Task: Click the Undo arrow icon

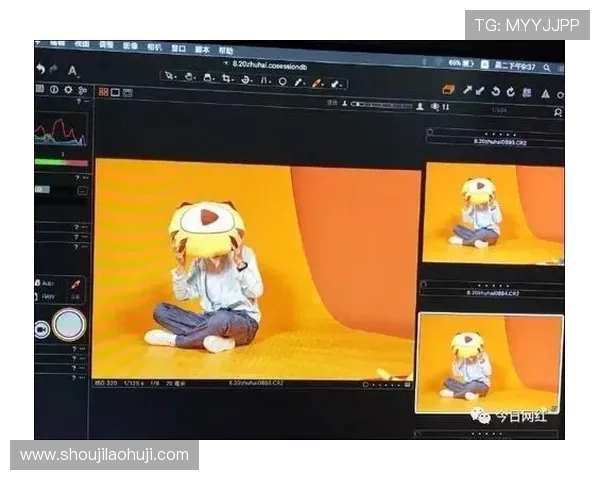Action: point(41,69)
